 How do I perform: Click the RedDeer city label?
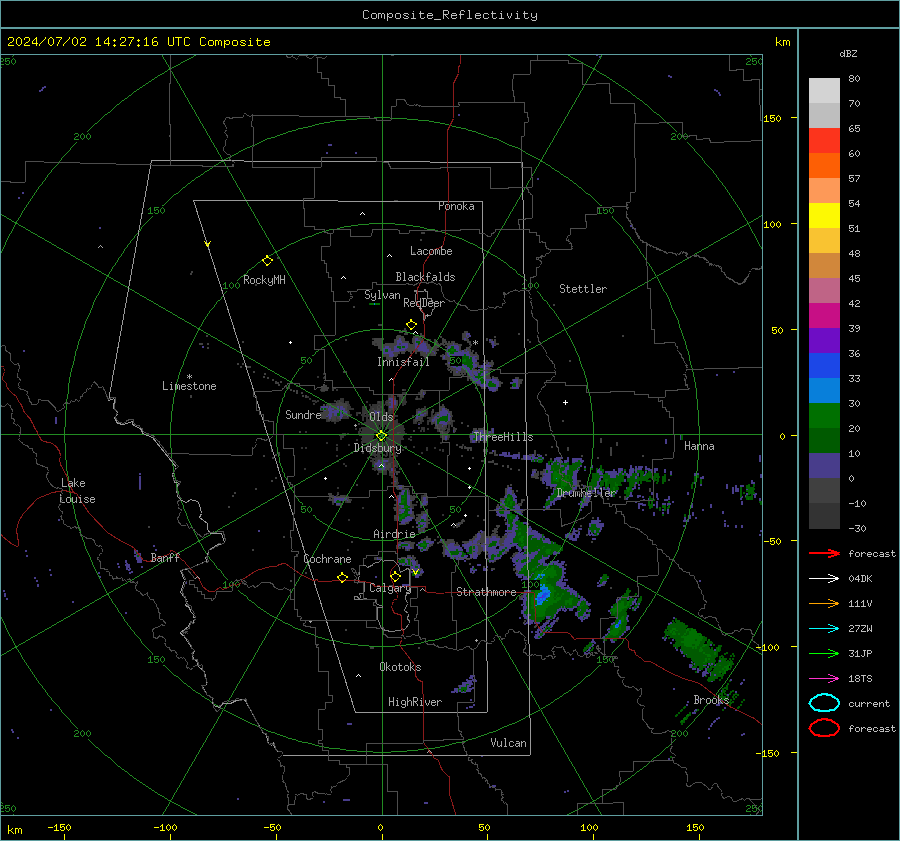coord(424,303)
